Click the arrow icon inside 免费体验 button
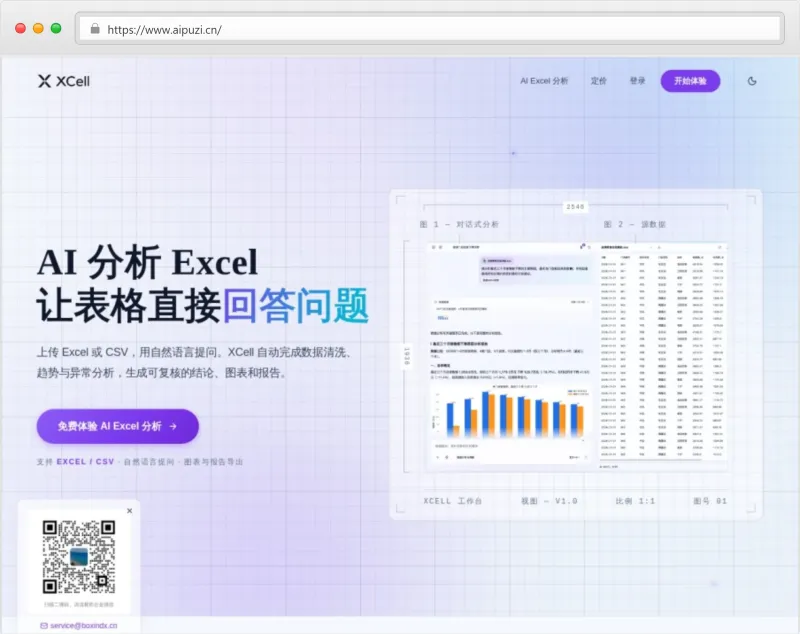 (173, 426)
